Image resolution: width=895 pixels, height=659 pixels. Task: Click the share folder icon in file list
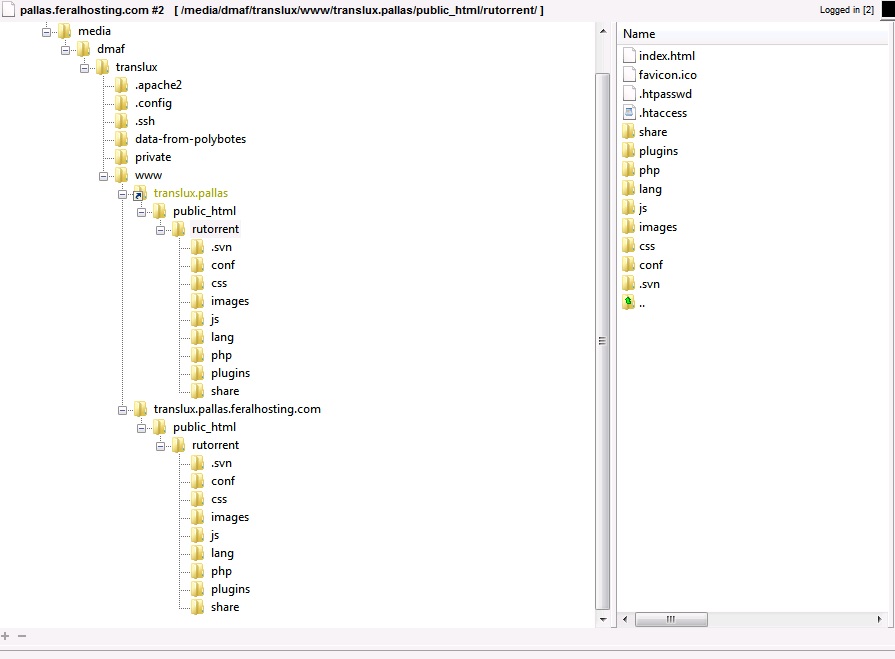pos(628,131)
